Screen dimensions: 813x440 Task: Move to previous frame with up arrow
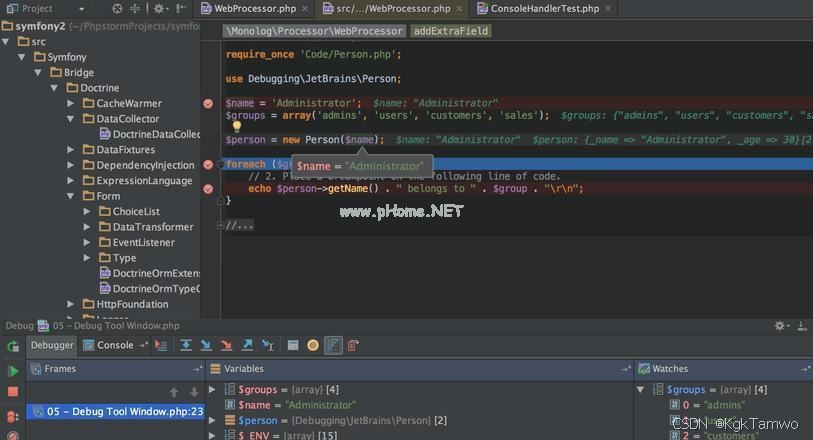[174, 392]
